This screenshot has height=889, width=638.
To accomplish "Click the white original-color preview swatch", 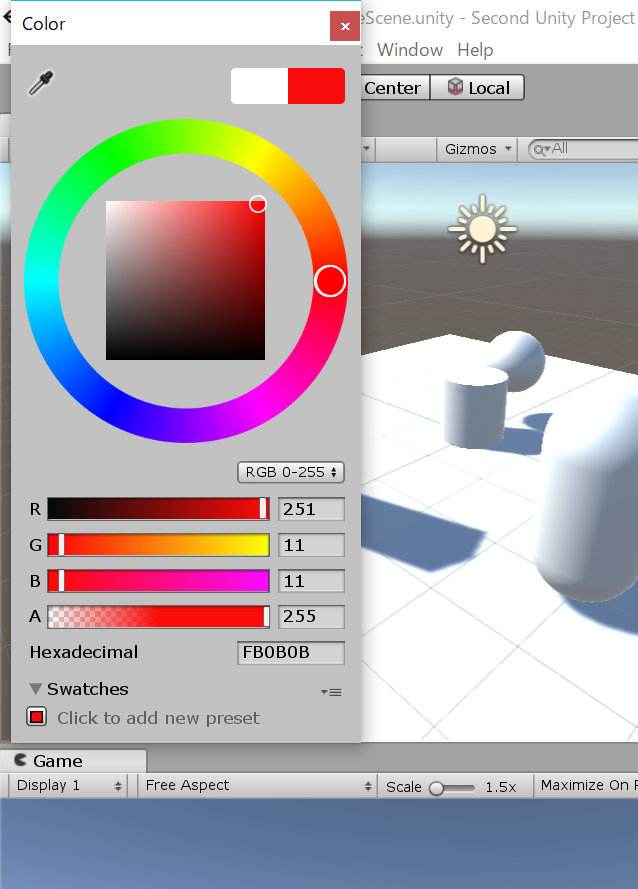I will [260, 86].
